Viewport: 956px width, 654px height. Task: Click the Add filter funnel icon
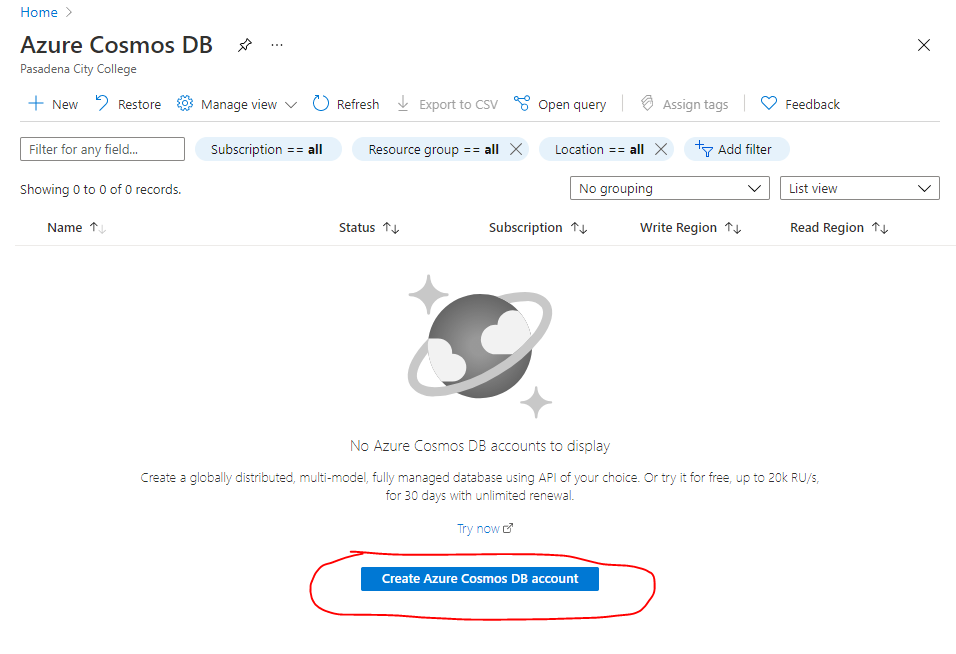coord(704,149)
